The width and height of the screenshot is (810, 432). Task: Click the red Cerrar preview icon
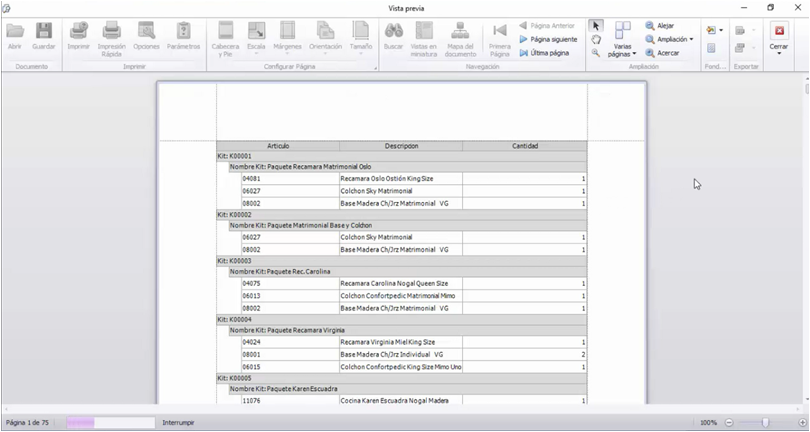pos(779,31)
